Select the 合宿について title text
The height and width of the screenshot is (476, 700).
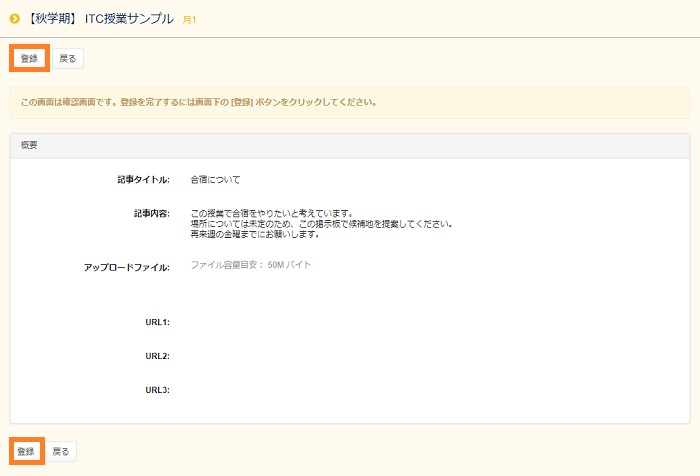tap(216, 180)
